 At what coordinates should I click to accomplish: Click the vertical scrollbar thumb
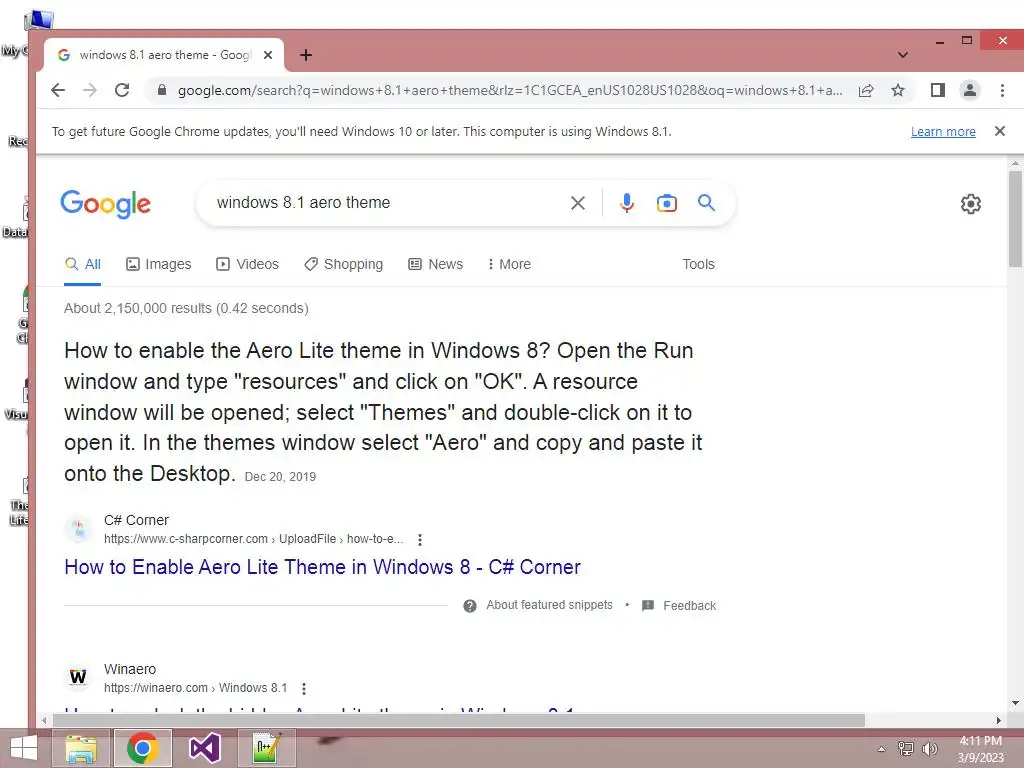[x=1015, y=219]
